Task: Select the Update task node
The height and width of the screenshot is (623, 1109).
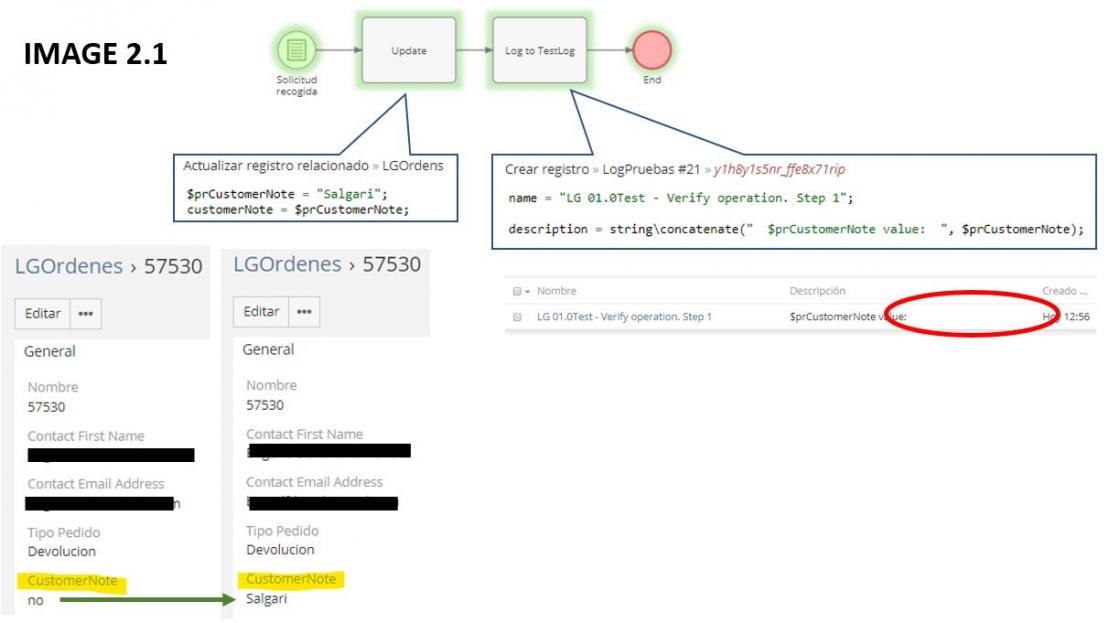Action: (x=408, y=50)
